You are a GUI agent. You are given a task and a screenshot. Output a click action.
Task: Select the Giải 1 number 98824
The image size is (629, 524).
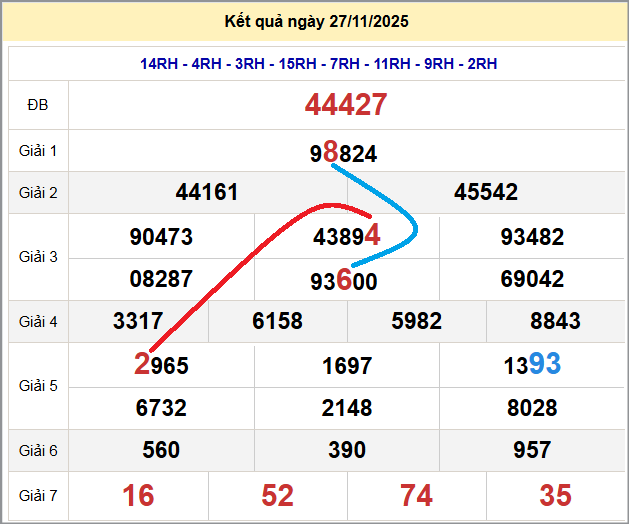(x=344, y=153)
